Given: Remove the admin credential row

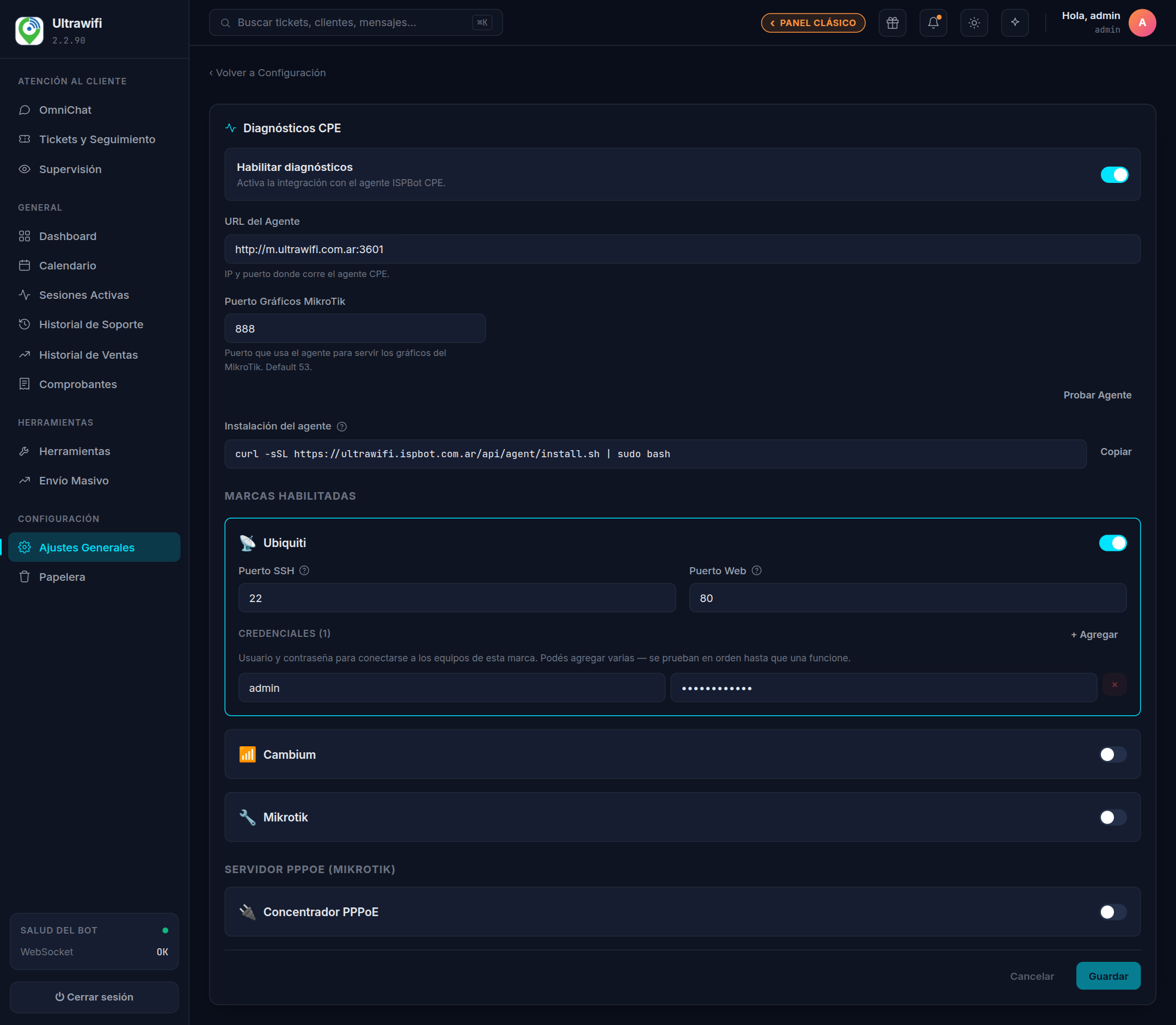Looking at the screenshot, I should [1114, 685].
